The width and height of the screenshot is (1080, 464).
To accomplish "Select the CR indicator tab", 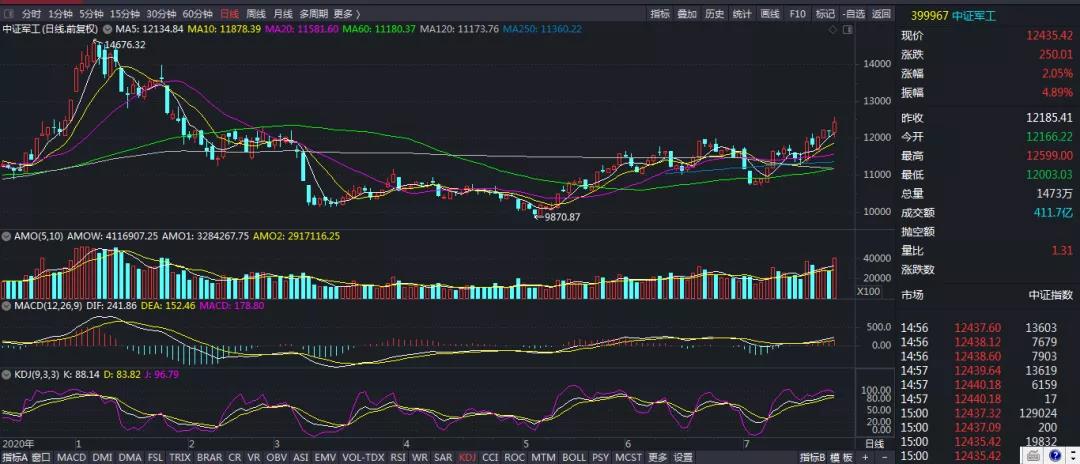I will click(235, 457).
